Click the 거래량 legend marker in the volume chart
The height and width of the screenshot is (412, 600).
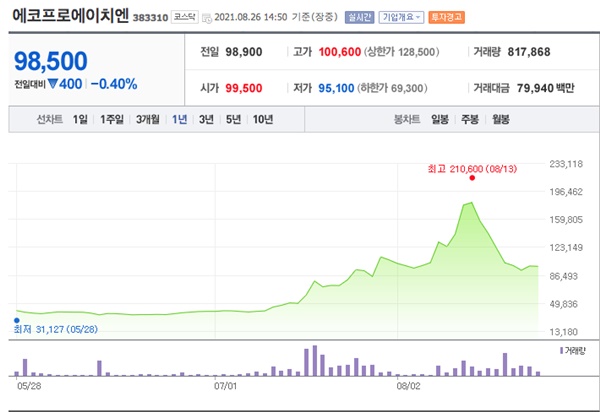point(561,350)
